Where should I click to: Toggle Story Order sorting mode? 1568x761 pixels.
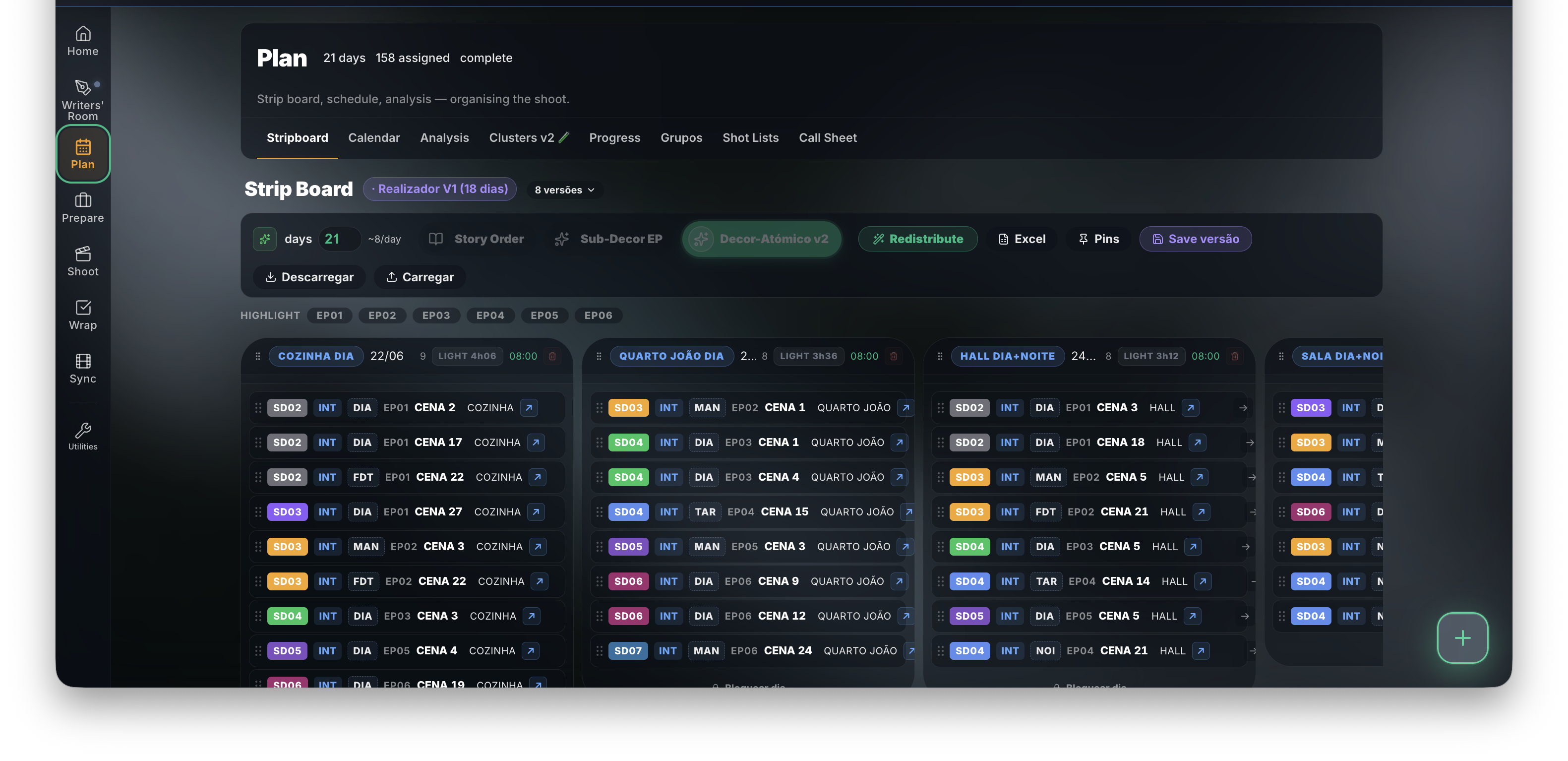(478, 239)
